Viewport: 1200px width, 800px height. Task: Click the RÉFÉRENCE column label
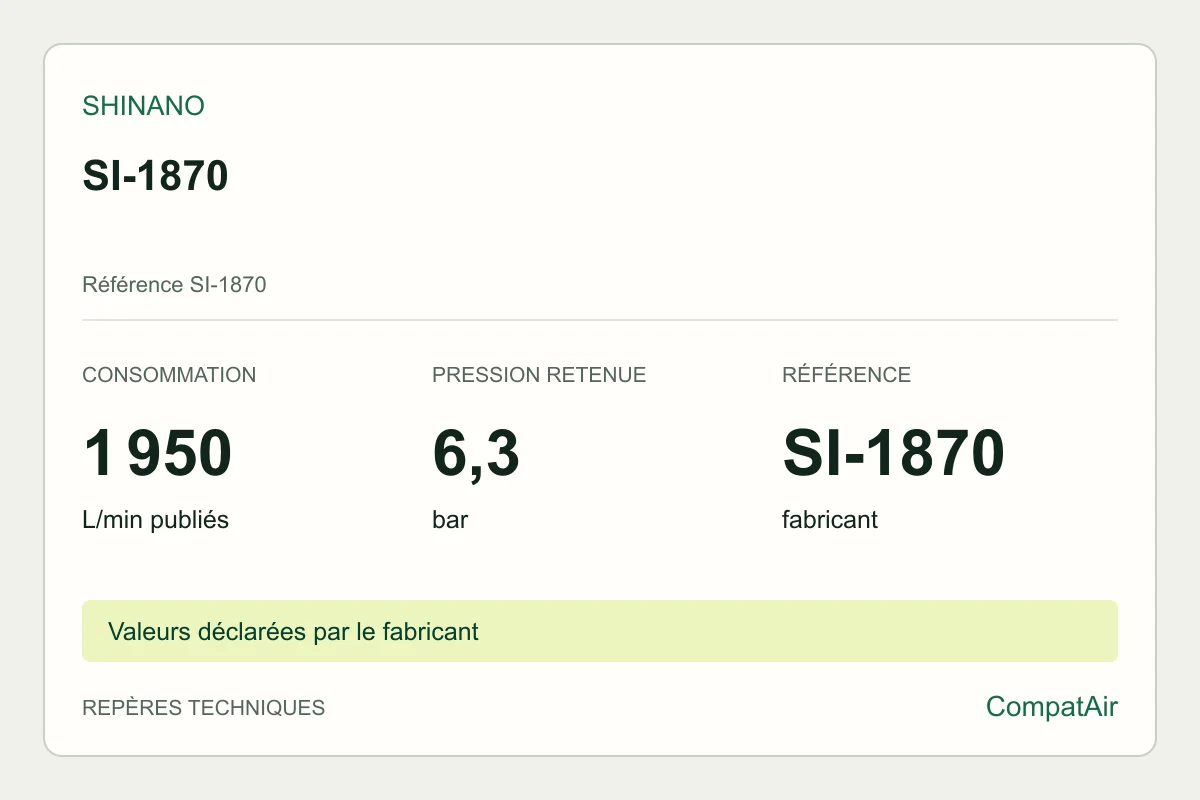(846, 375)
